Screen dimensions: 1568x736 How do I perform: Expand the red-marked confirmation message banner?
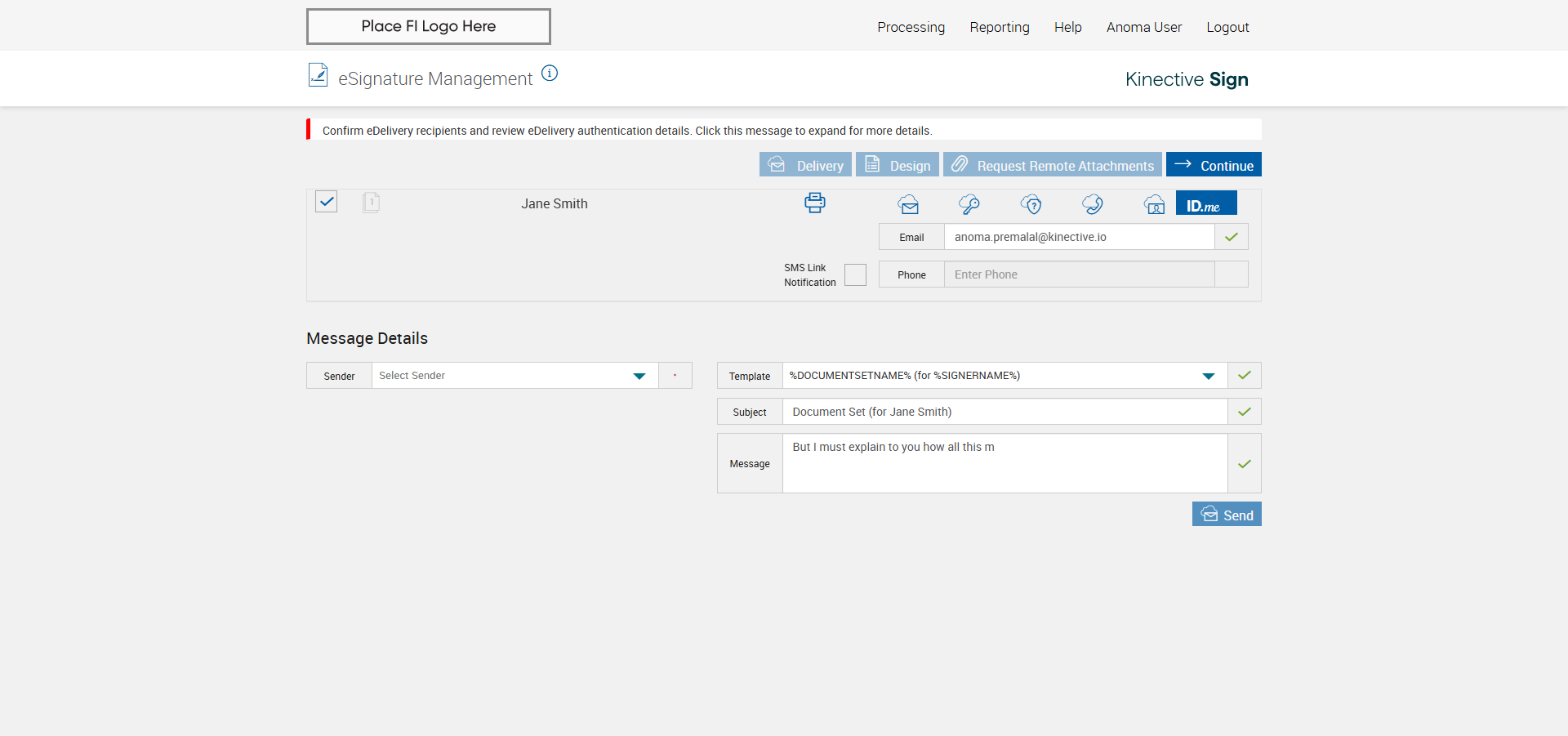[x=626, y=131]
